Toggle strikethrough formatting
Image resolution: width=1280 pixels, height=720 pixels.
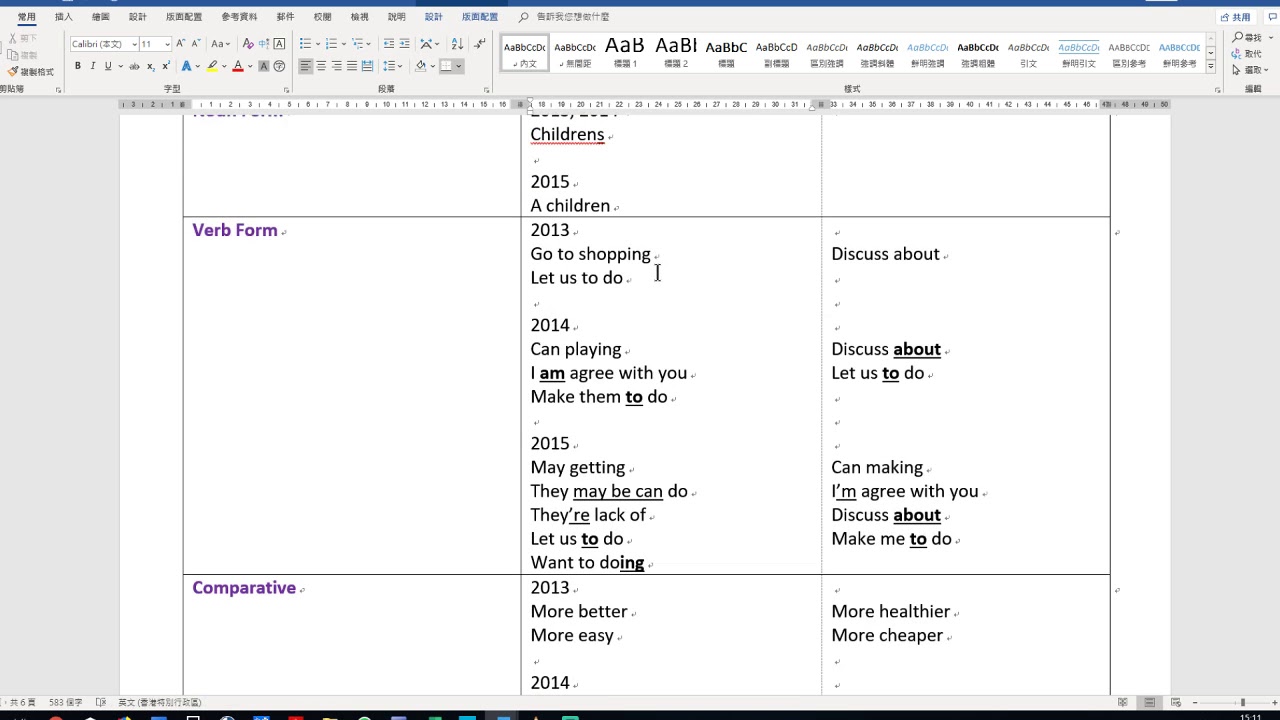(134, 66)
